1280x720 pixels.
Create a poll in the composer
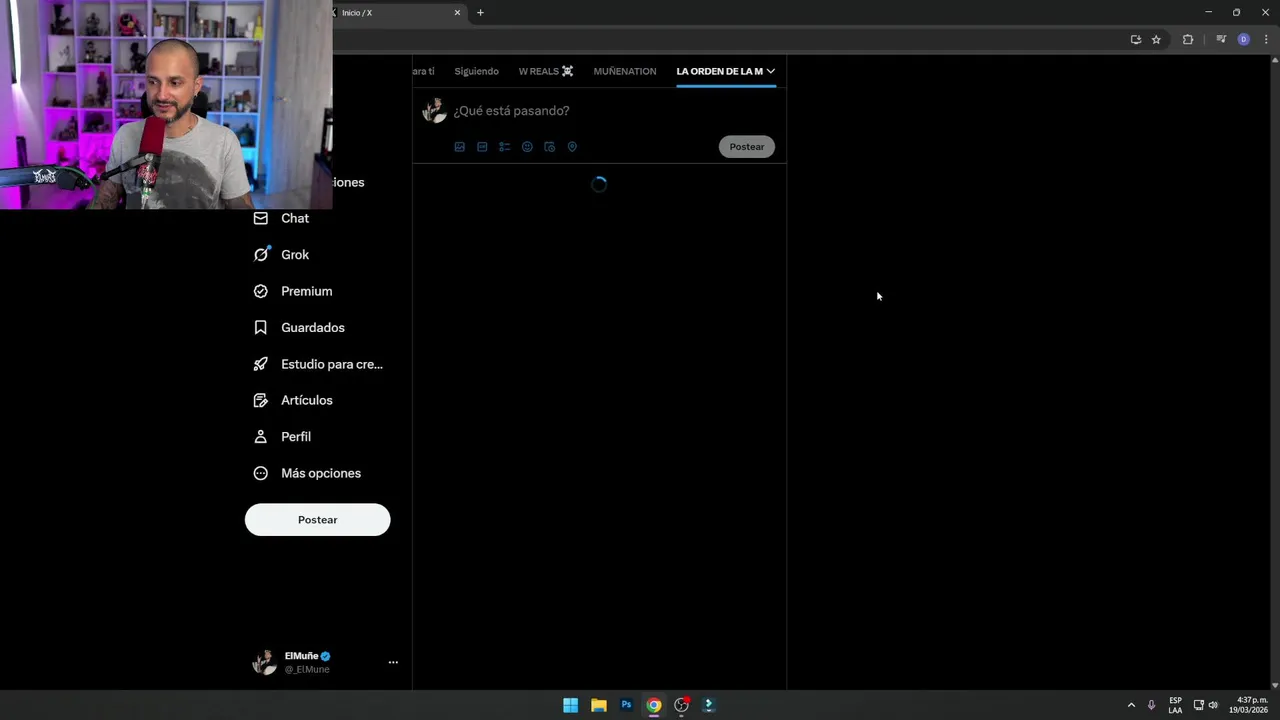coord(504,147)
